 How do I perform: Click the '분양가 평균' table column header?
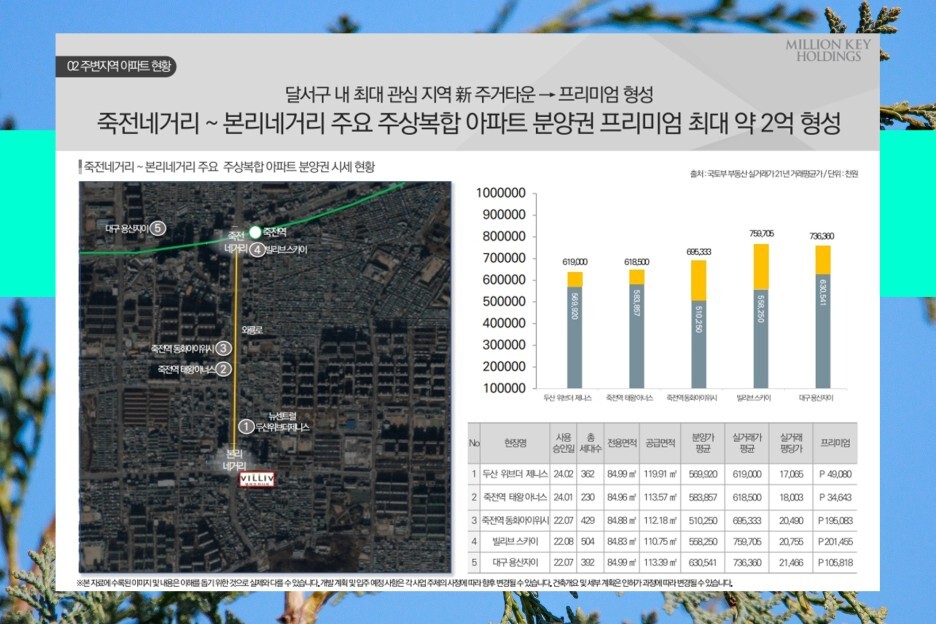click(x=703, y=443)
